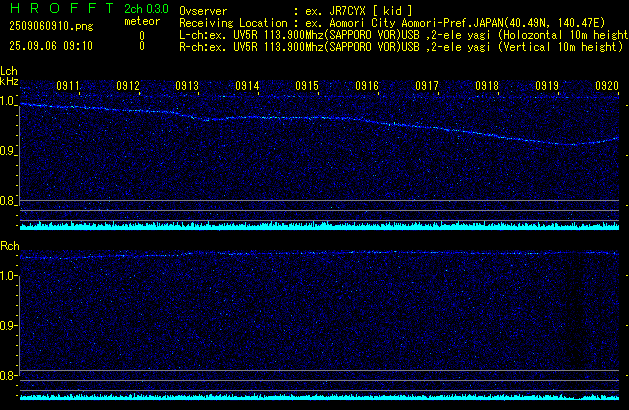Screen dimensions: 629x410
Task: Click the Ovserver JR7CYX line
Action: tap(296, 11)
